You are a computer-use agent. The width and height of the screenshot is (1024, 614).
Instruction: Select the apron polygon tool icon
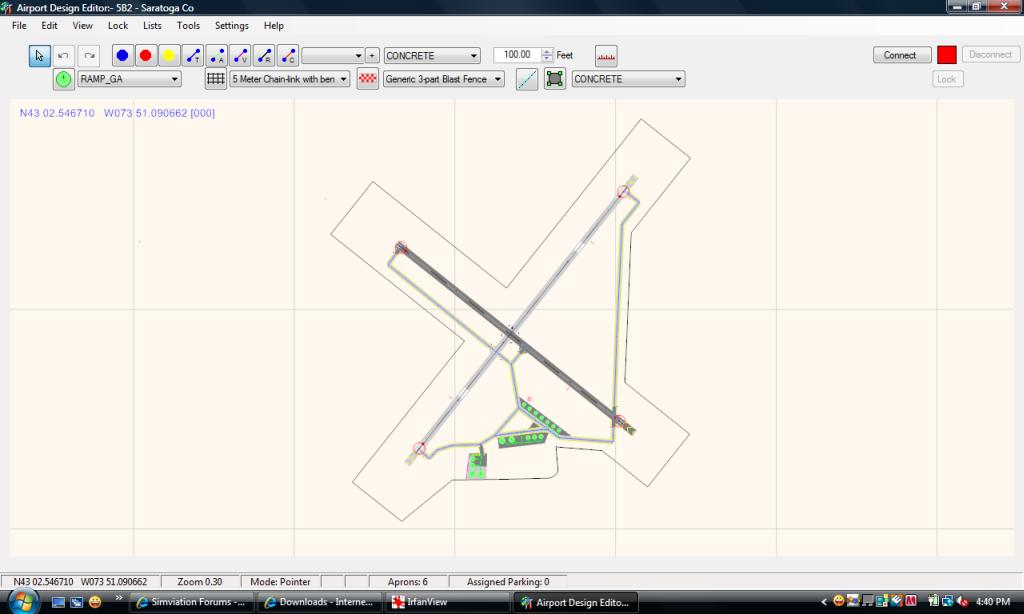click(x=555, y=79)
